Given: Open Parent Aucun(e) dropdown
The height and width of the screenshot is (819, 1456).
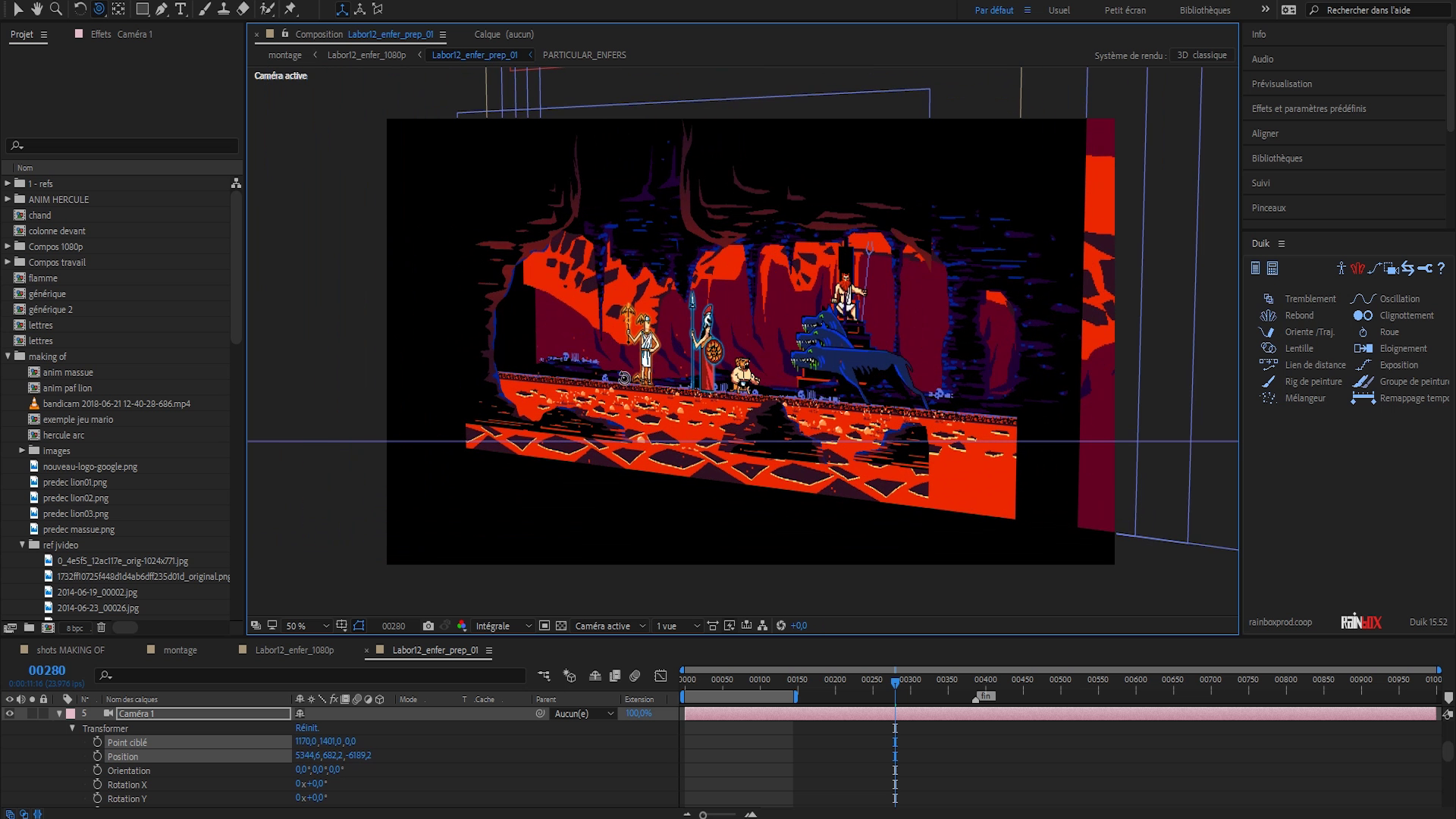Looking at the screenshot, I should [x=584, y=714].
